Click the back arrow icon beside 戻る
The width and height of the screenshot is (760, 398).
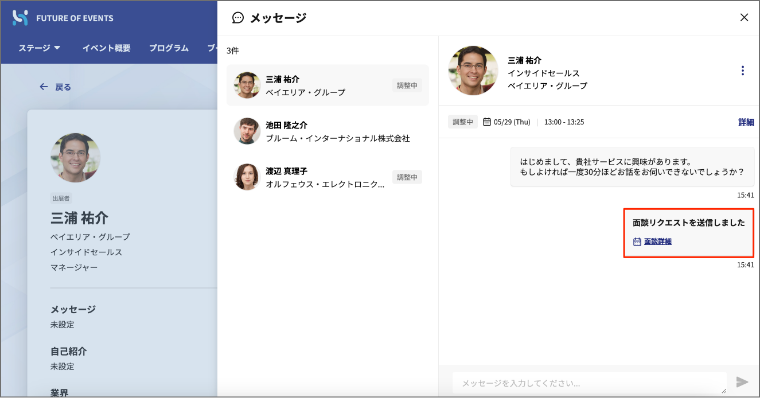pos(44,87)
